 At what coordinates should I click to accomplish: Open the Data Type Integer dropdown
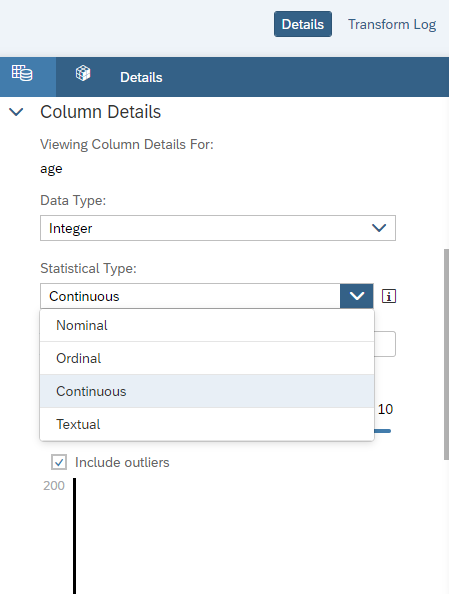click(218, 228)
